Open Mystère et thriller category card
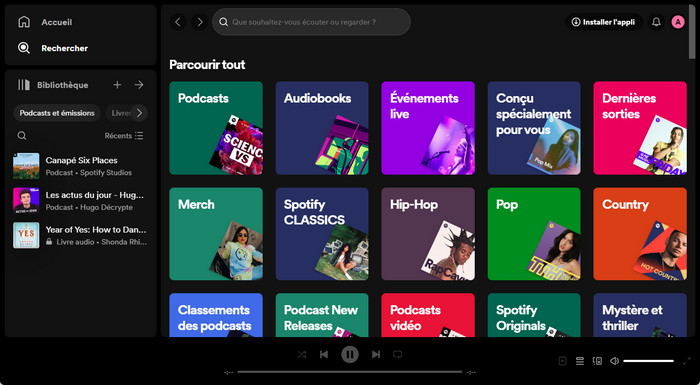This screenshot has width=700, height=385. [640, 315]
